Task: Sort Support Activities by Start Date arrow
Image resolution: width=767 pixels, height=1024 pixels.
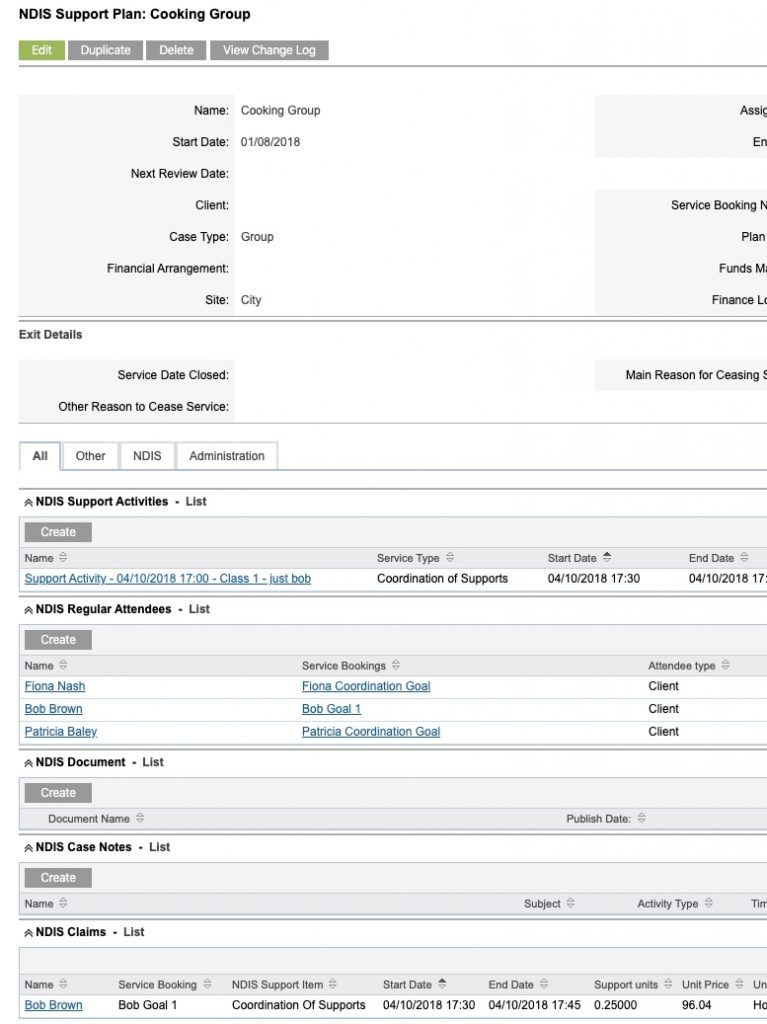Action: (607, 558)
